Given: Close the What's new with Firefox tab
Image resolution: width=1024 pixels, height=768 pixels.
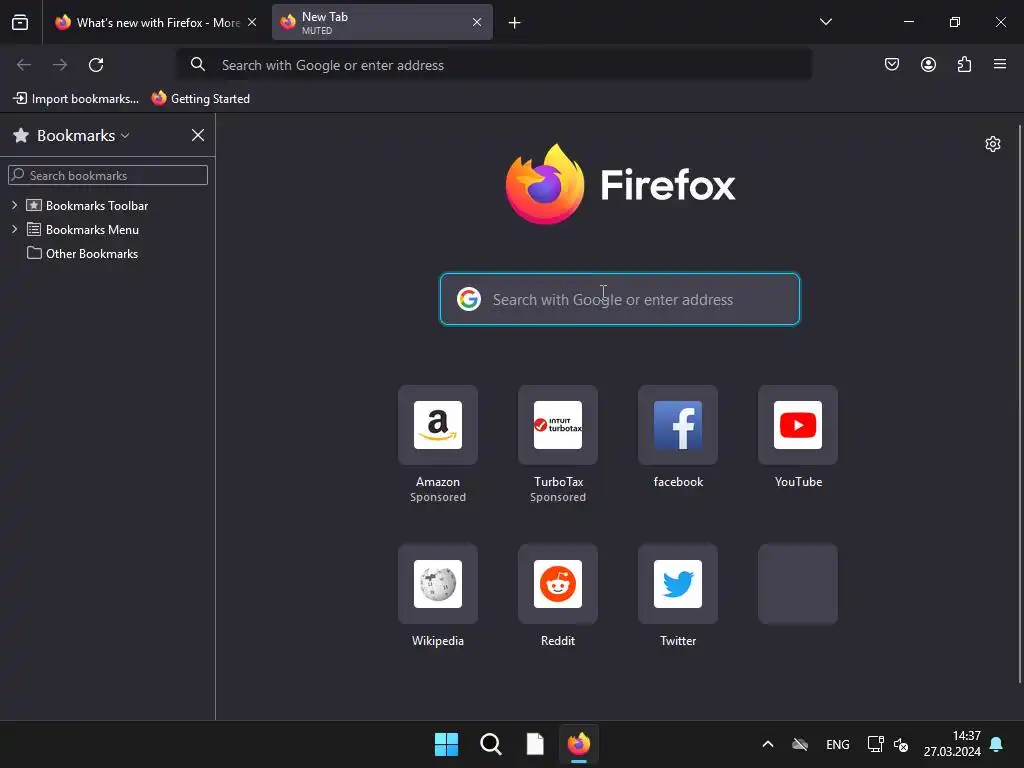Looking at the screenshot, I should coord(252,23).
